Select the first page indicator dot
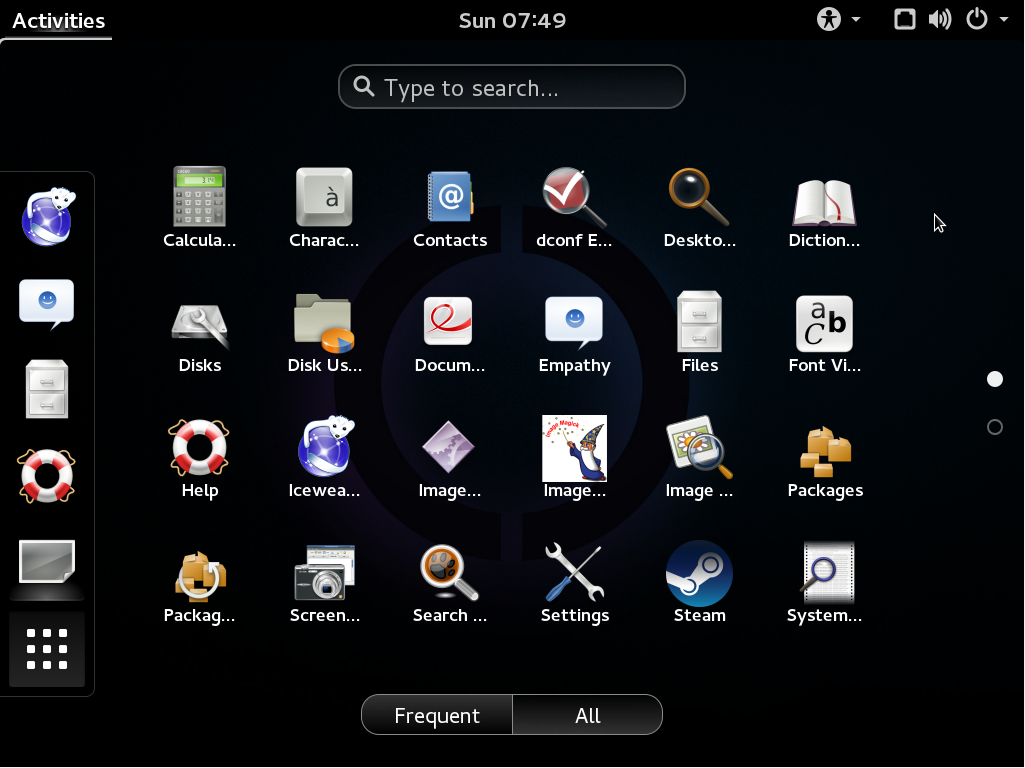This screenshot has height=768, width=1025. (994, 379)
